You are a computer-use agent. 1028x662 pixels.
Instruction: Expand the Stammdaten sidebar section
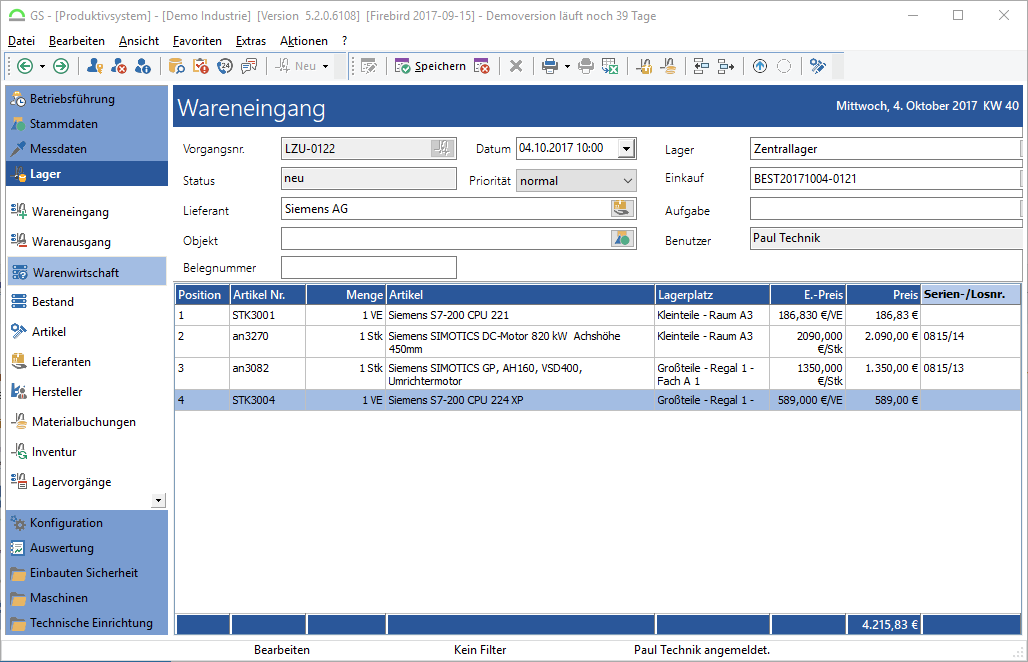87,124
